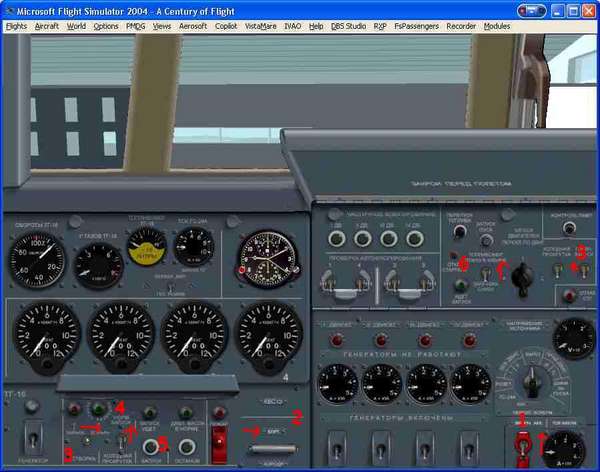The image size is (600, 472).
Task: Open the PMDG menu
Action: [135, 26]
